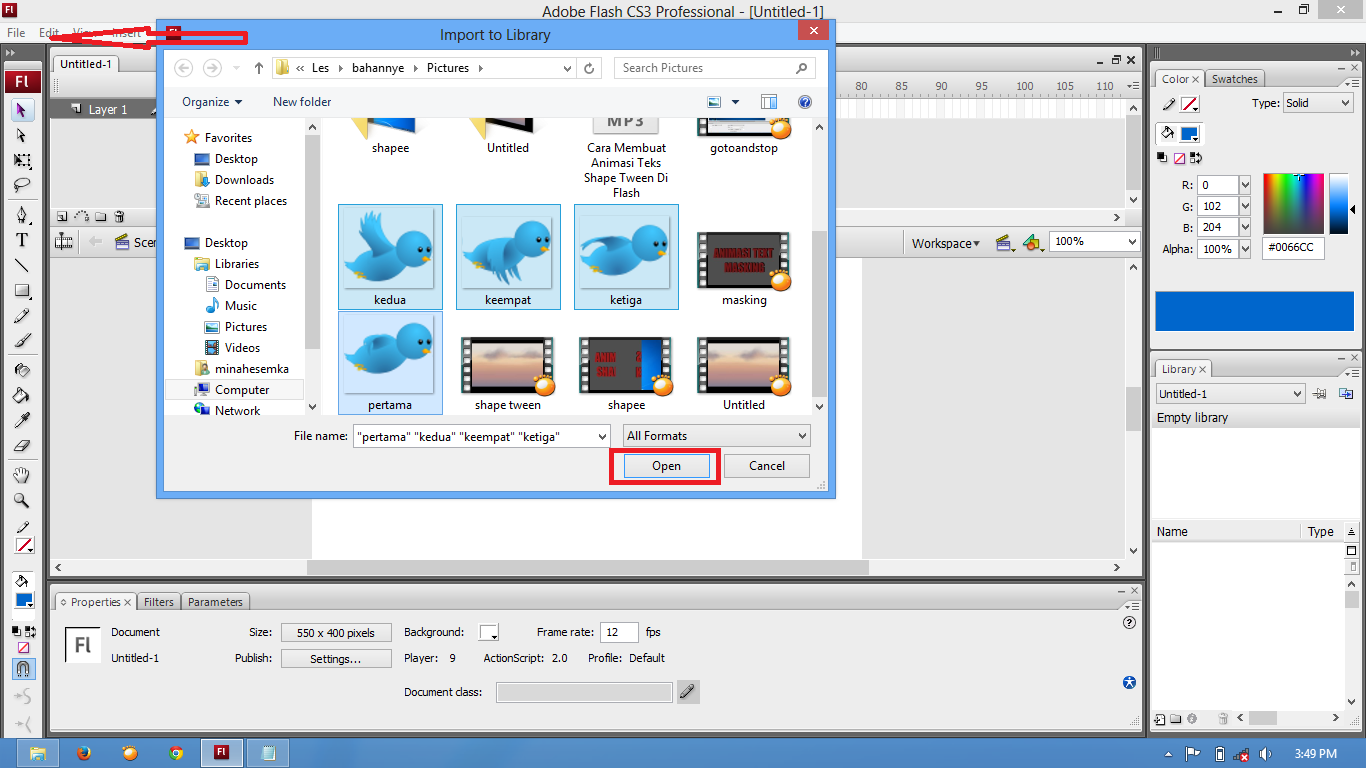
Task: Open Firefox from the taskbar
Action: click(x=84, y=753)
